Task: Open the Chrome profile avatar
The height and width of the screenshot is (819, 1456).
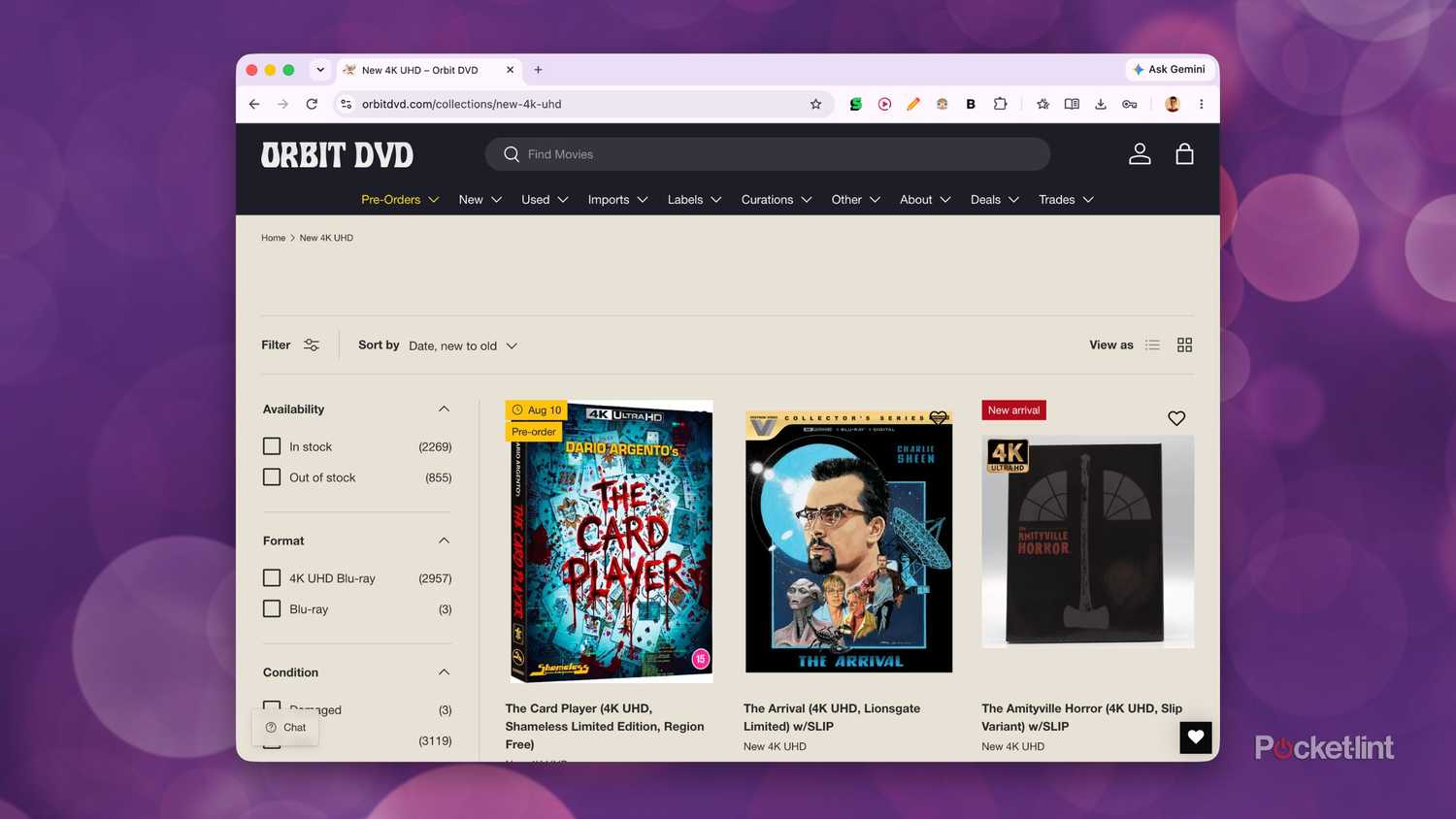Action: tap(1173, 104)
